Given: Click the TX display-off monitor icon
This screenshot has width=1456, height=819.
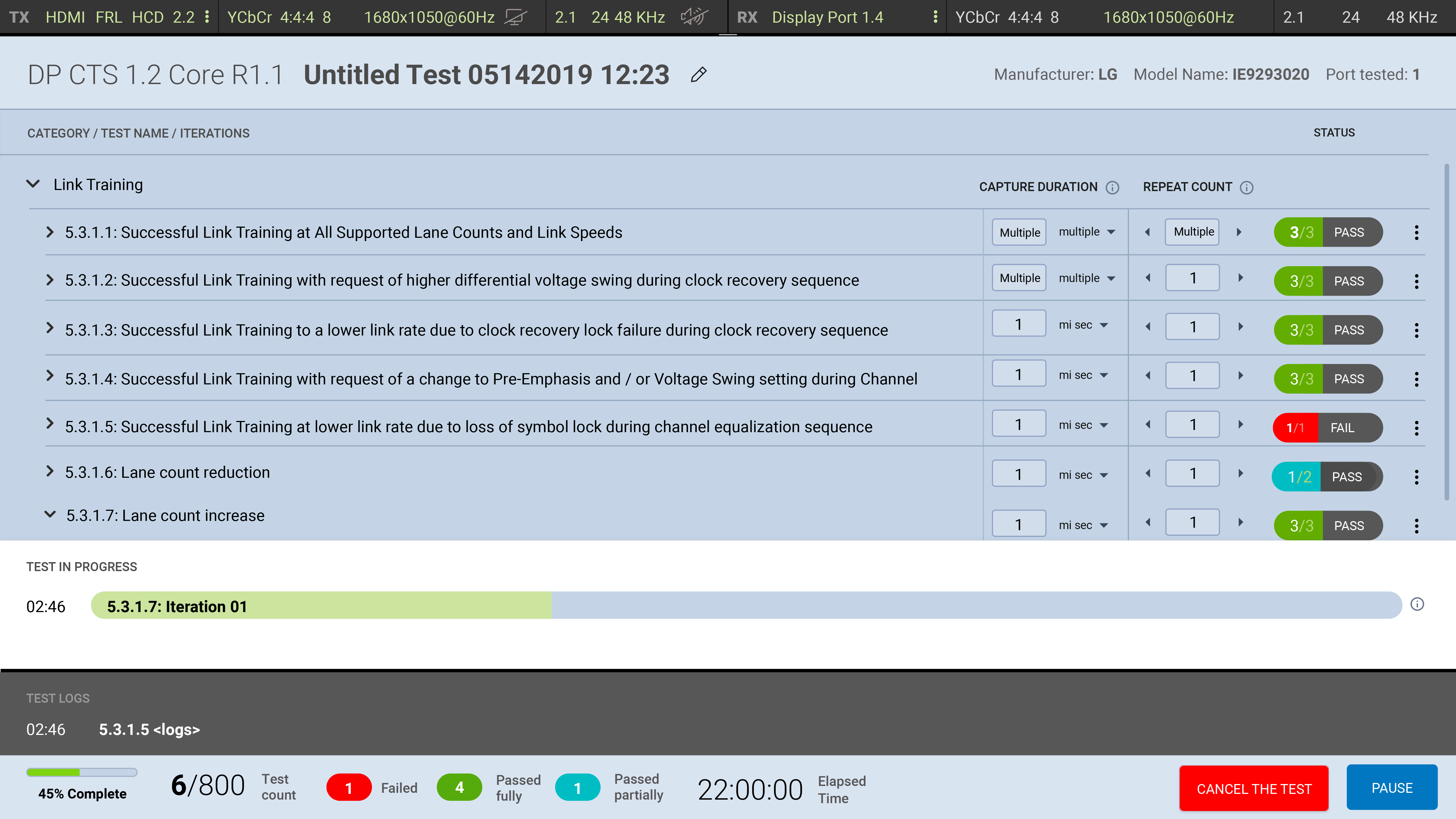Looking at the screenshot, I should (x=515, y=17).
